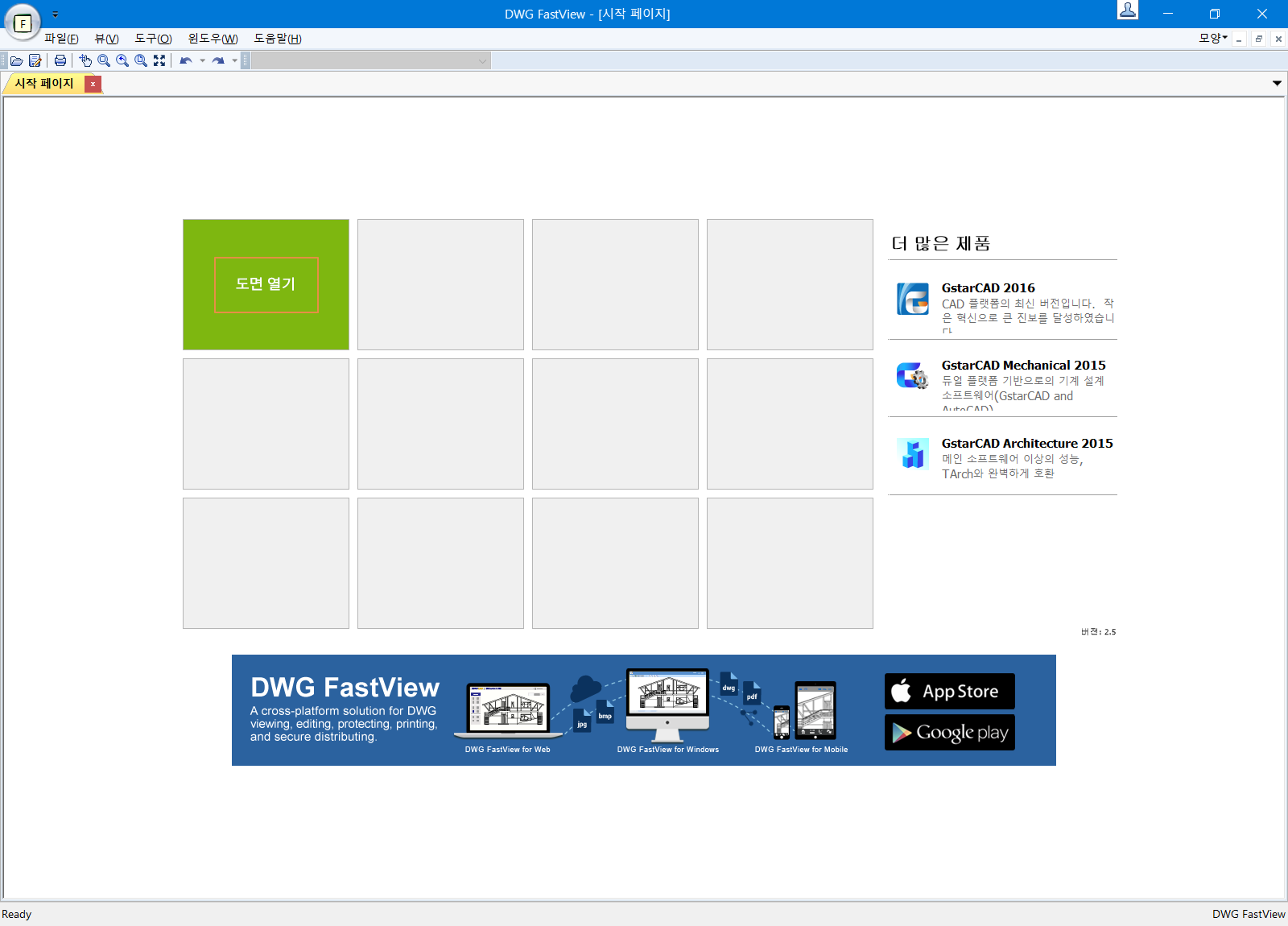
Task: Click the GstarCAD Architecture 2015 icon
Action: [x=913, y=454]
